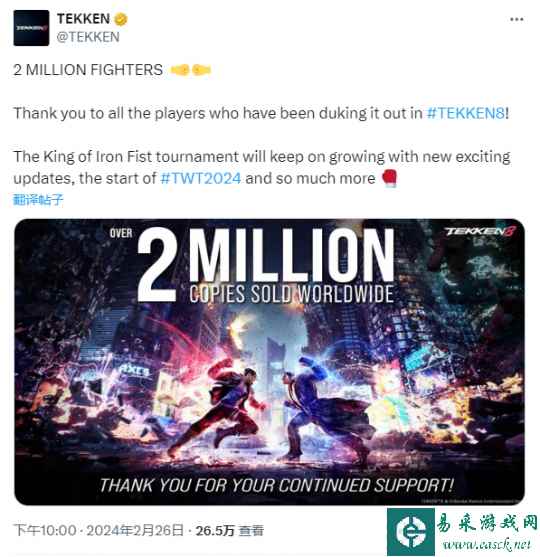This screenshot has width=540, height=557.
Task: Open the three-dot more options menu
Action: (516, 19)
